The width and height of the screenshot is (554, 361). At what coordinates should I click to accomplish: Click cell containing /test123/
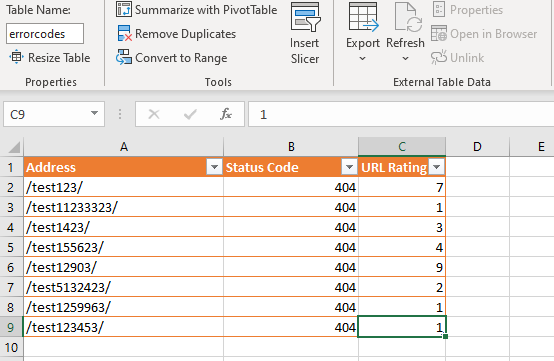tap(124, 187)
